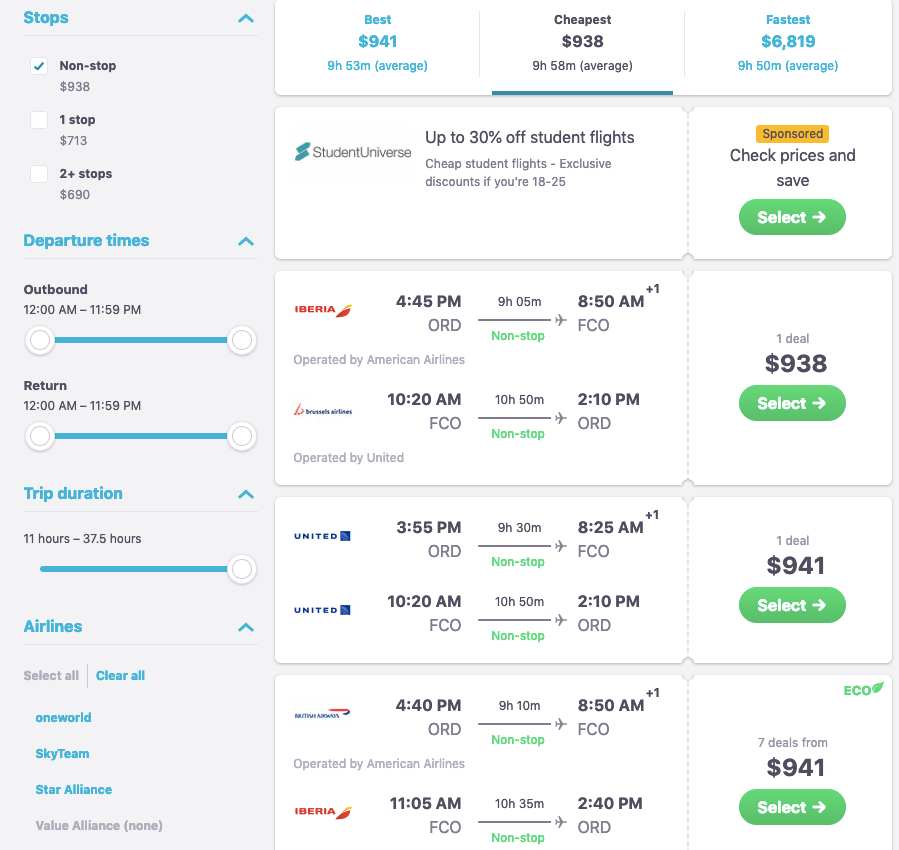The image size is (899, 850).
Task: Click the Iberia airline logo on the $938 flight
Action: pyautogui.click(x=322, y=310)
